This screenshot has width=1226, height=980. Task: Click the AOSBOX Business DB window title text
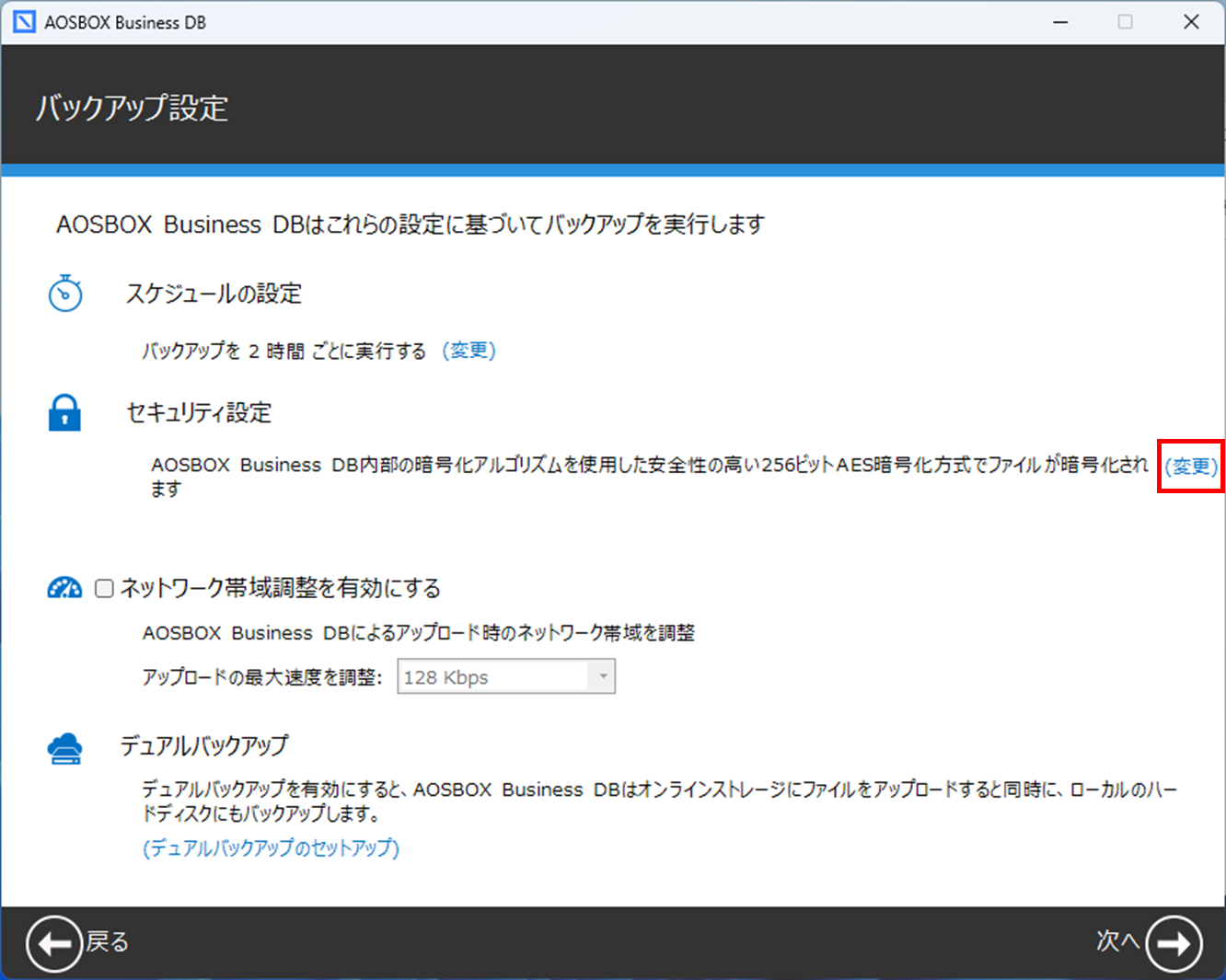(125, 22)
